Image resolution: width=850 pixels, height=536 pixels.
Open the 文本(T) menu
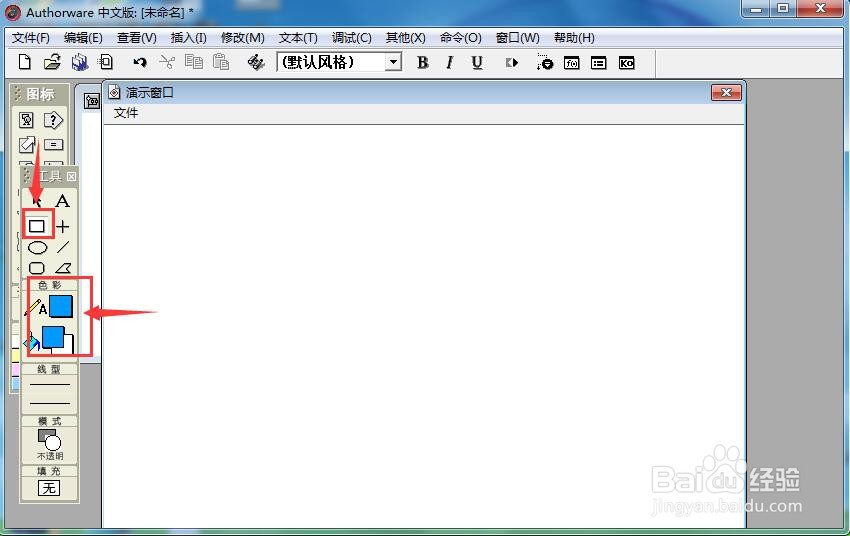pyautogui.click(x=298, y=38)
